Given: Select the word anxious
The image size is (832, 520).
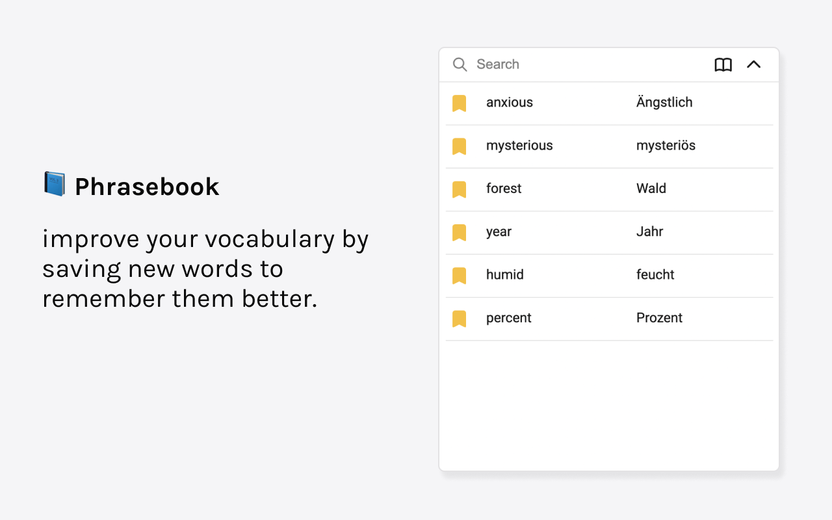Looking at the screenshot, I should point(509,102).
